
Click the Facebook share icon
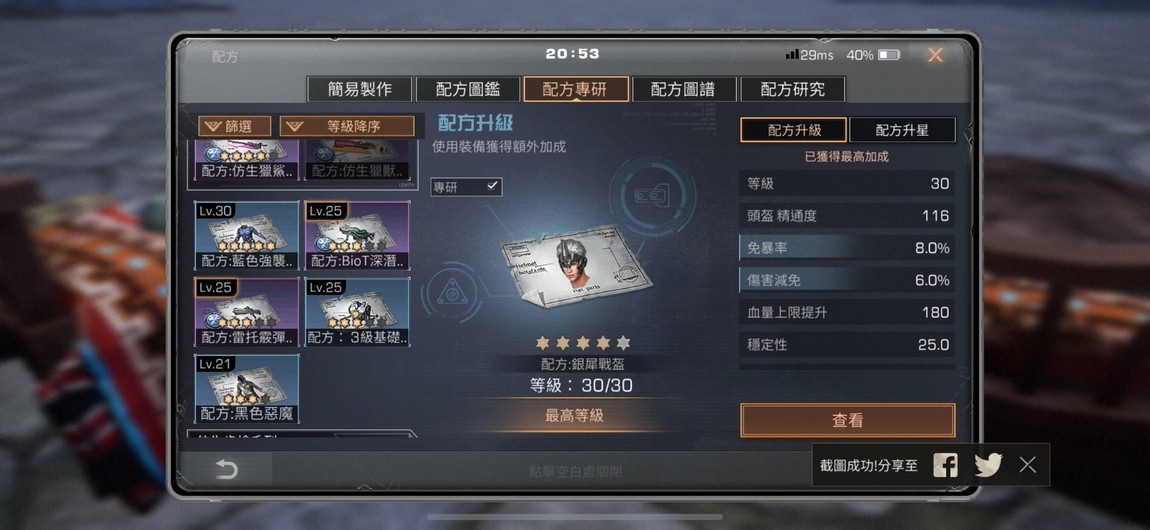[945, 465]
